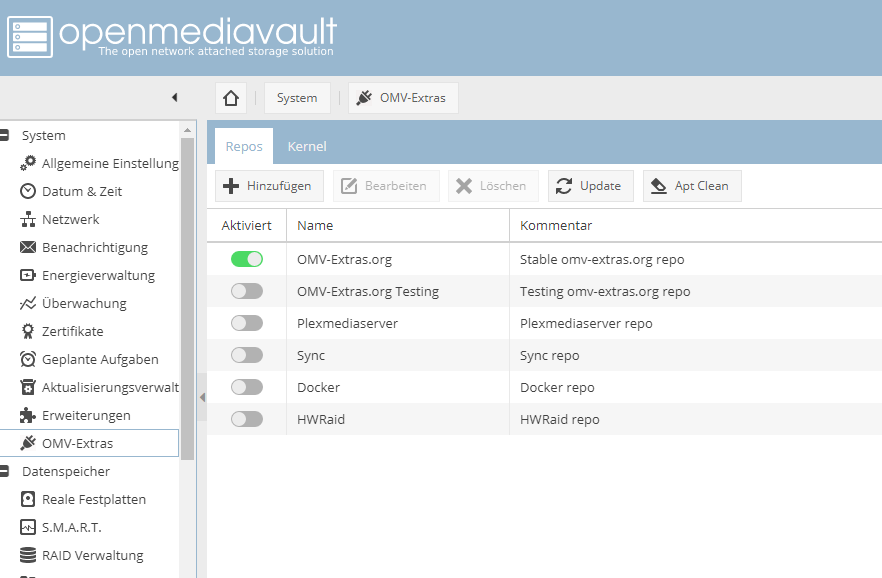Click the update icon beside Aktualisierungsverwaltung

[28, 387]
